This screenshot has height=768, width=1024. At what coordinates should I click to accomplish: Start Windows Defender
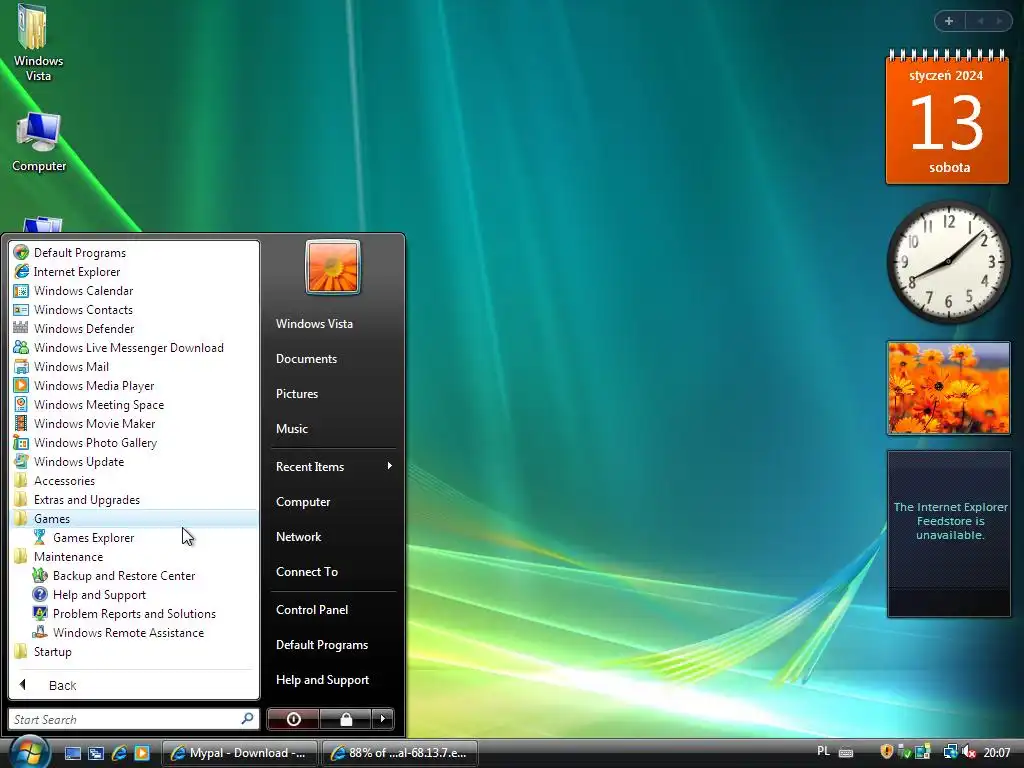coord(74,328)
